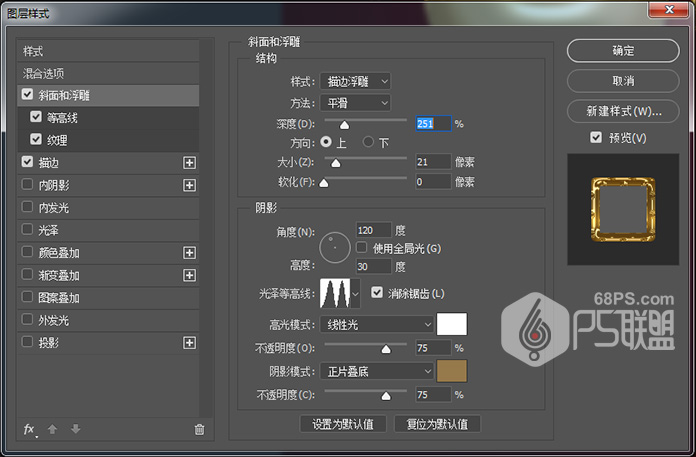Enable the 投影 checkbox

click(x=27, y=342)
